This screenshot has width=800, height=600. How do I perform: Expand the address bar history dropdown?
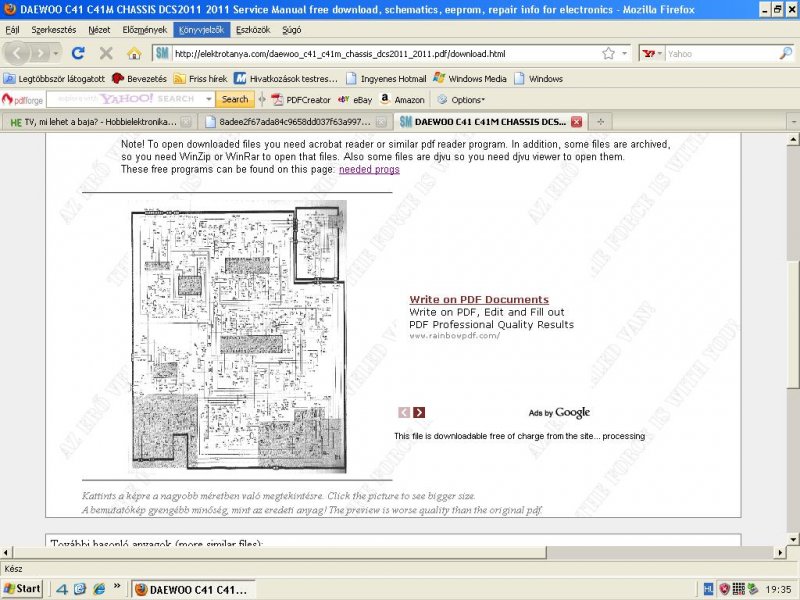624,53
